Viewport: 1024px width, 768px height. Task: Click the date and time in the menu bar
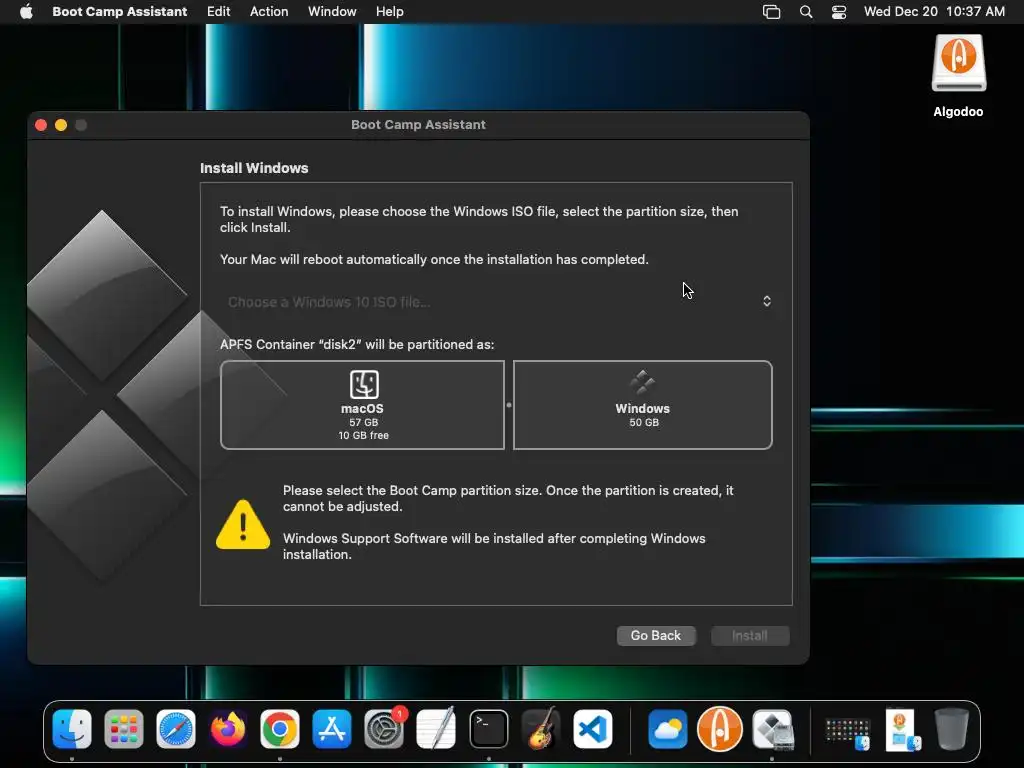click(934, 11)
